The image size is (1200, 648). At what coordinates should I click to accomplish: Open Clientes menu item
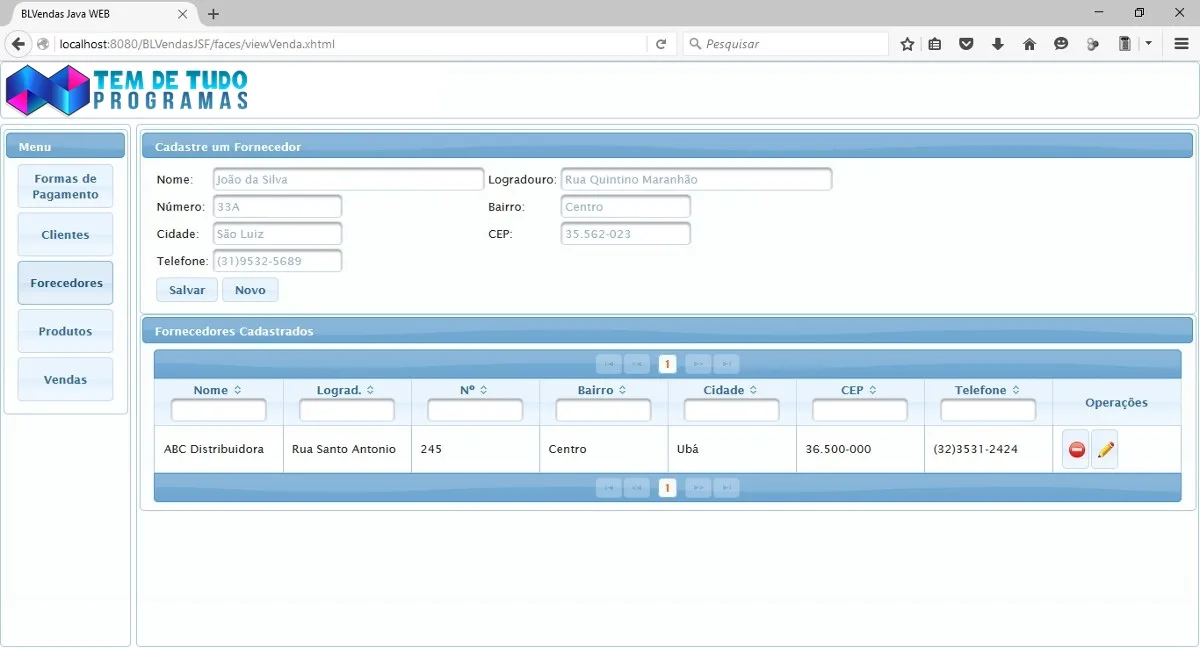[x=65, y=235]
